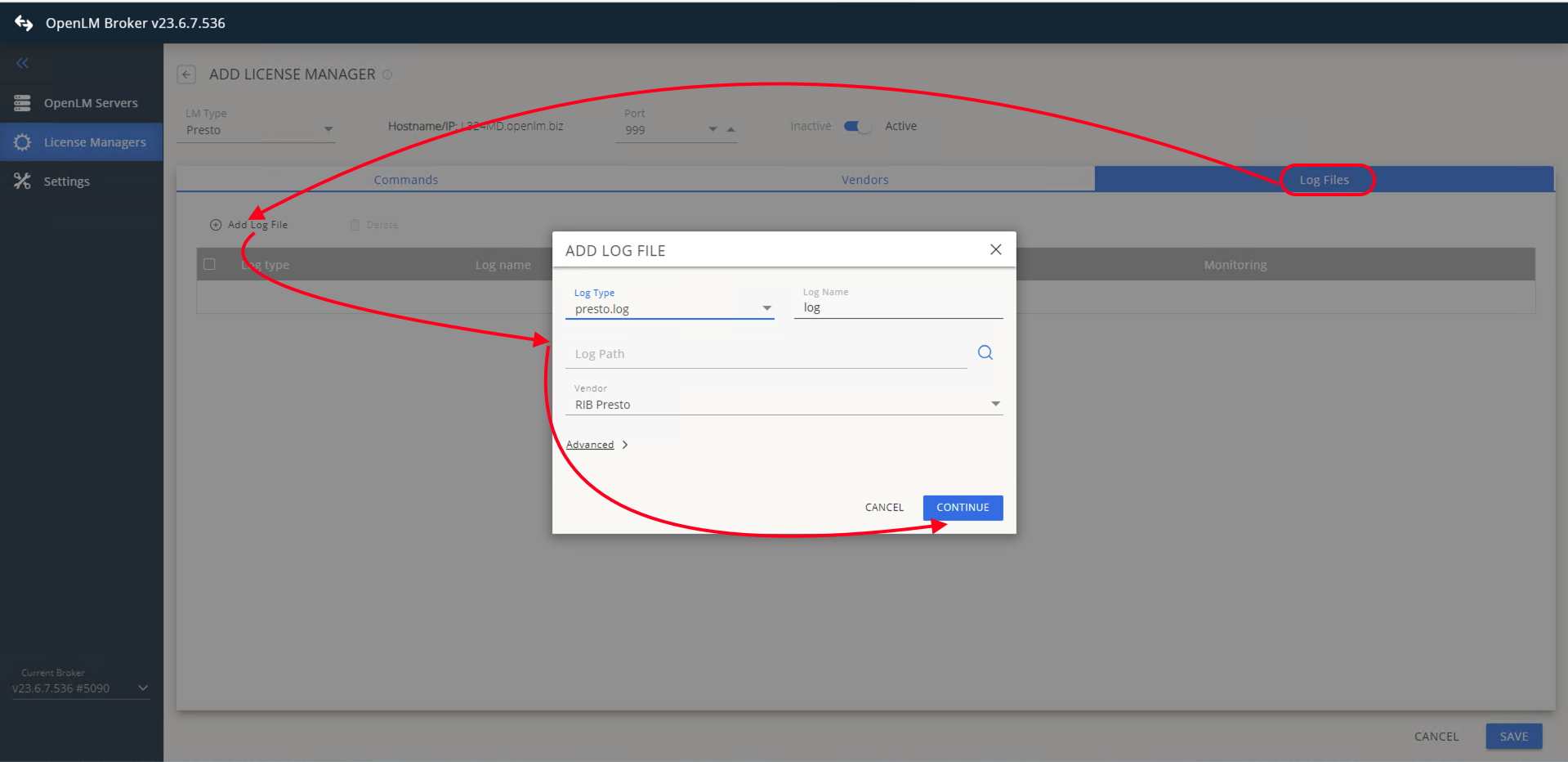The height and width of the screenshot is (762, 1568).
Task: Save the license manager configuration
Action: tap(1513, 736)
